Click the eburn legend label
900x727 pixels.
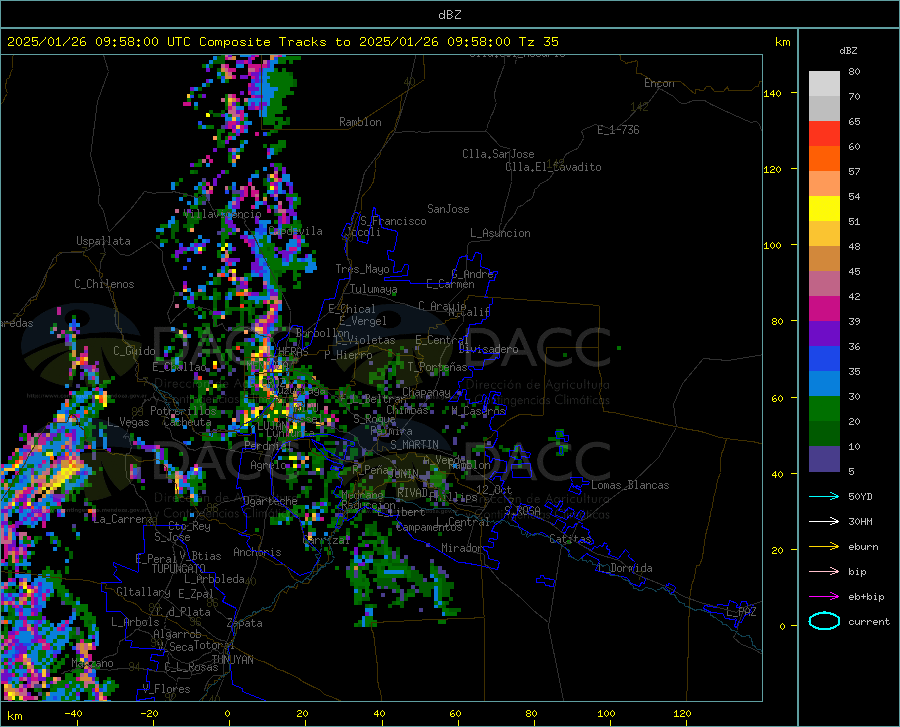pyautogui.click(x=863, y=547)
